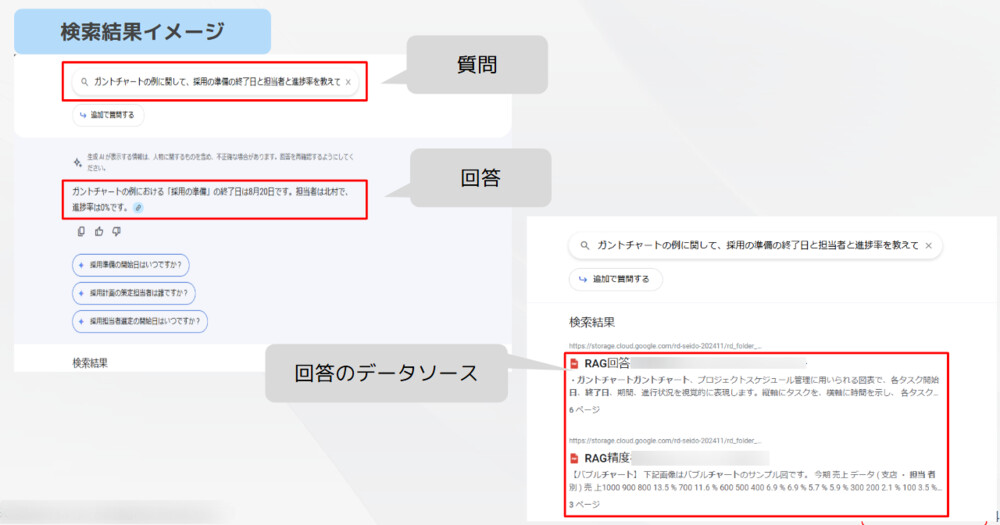Click the 6 ページ label under RAG回答

pos(584,410)
